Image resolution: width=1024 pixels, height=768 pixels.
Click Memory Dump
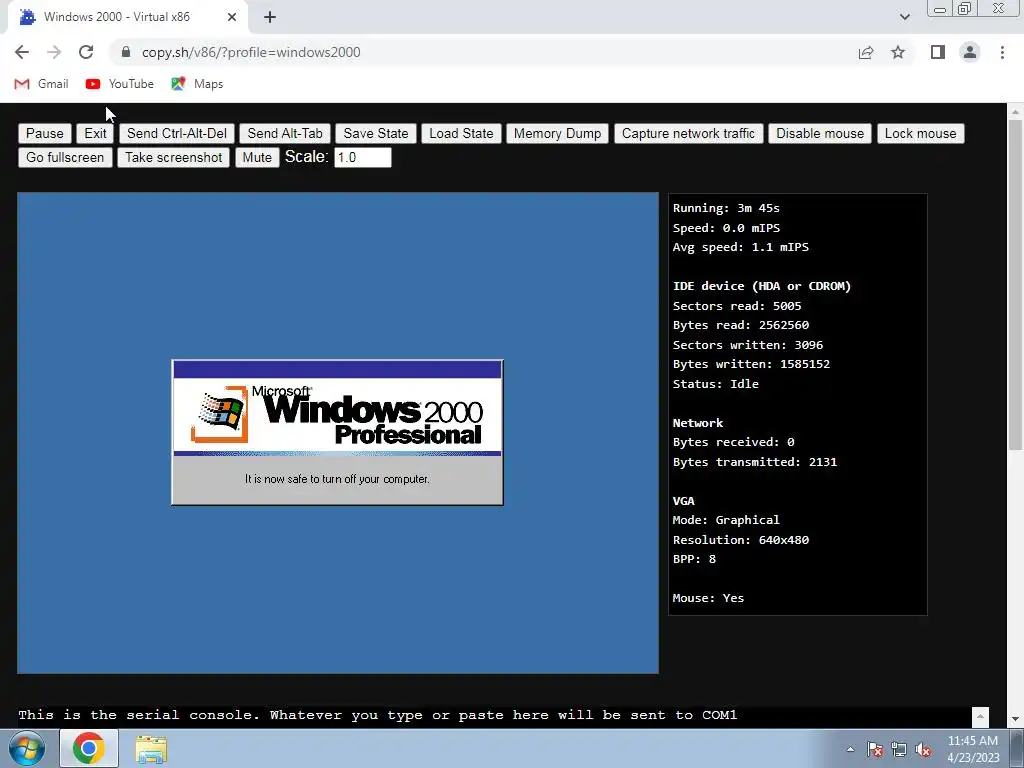(557, 133)
